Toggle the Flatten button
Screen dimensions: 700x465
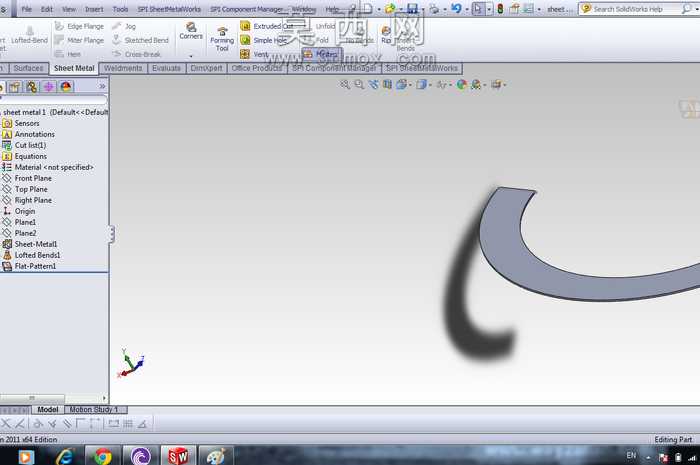[x=321, y=54]
